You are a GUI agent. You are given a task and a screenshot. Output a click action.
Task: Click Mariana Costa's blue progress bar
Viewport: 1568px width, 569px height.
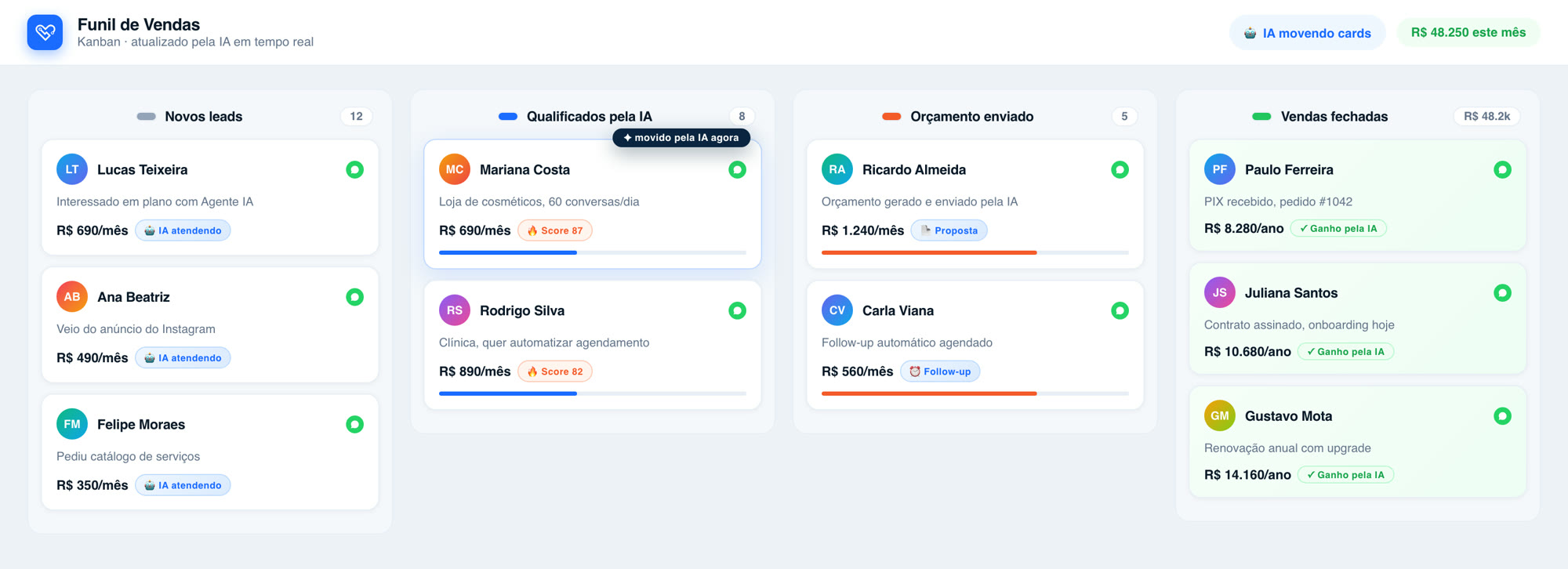coord(593,252)
